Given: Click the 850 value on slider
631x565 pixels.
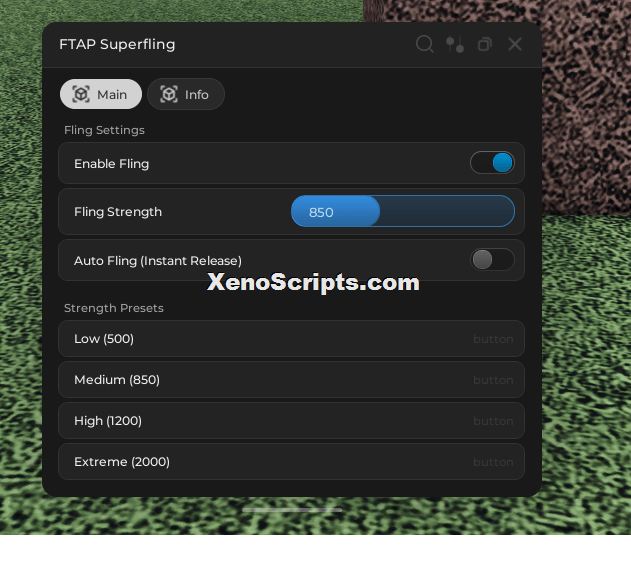Looking at the screenshot, I should coord(321,212).
